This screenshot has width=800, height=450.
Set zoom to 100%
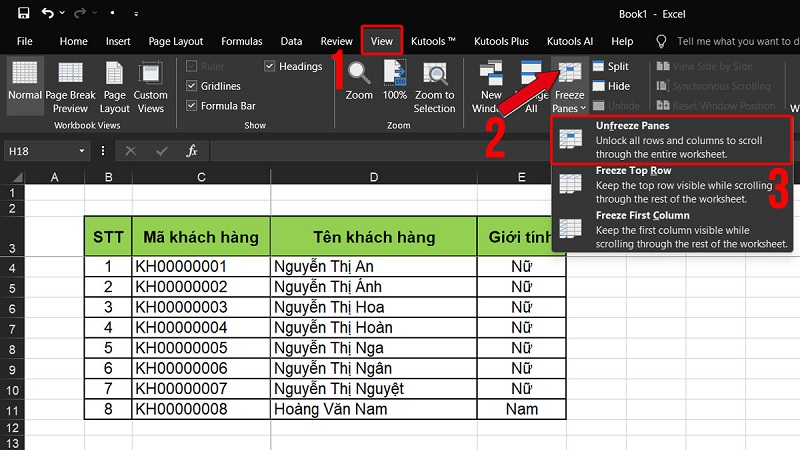point(395,81)
